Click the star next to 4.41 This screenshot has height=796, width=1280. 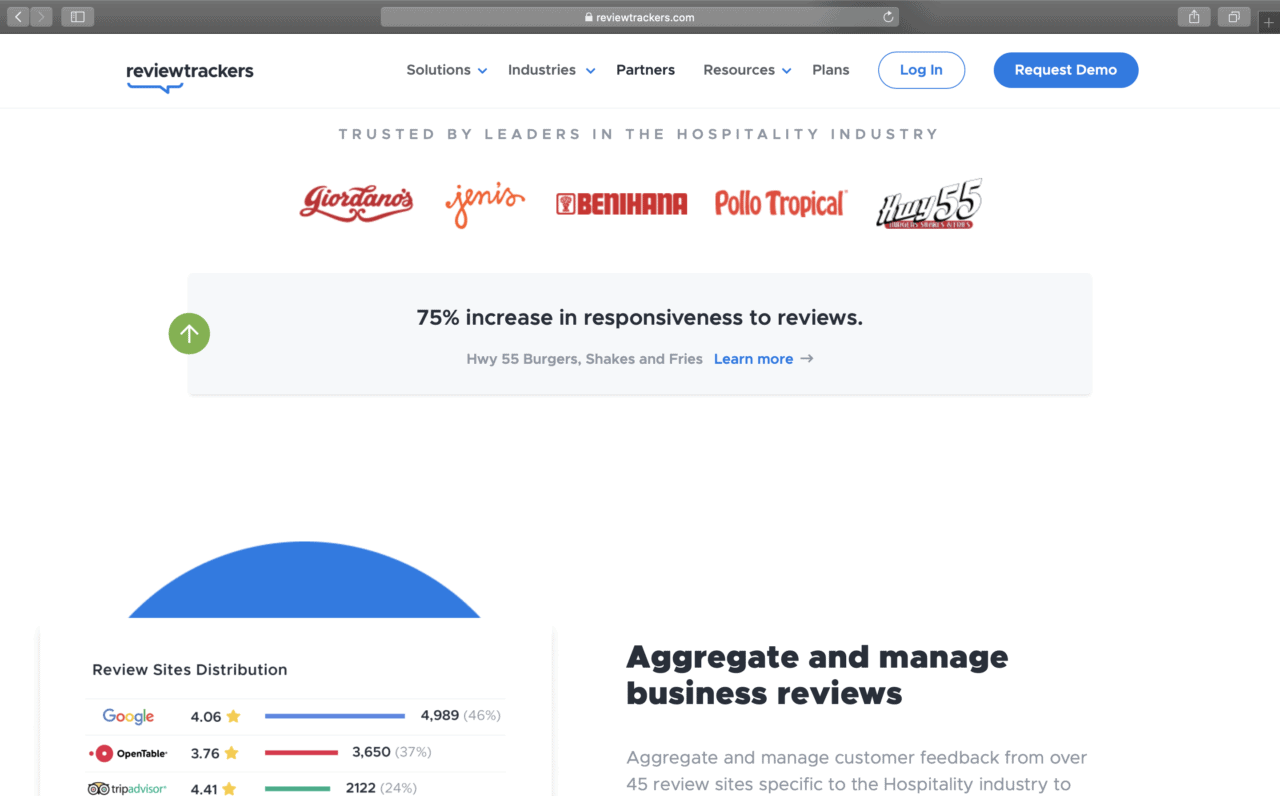coord(229,789)
